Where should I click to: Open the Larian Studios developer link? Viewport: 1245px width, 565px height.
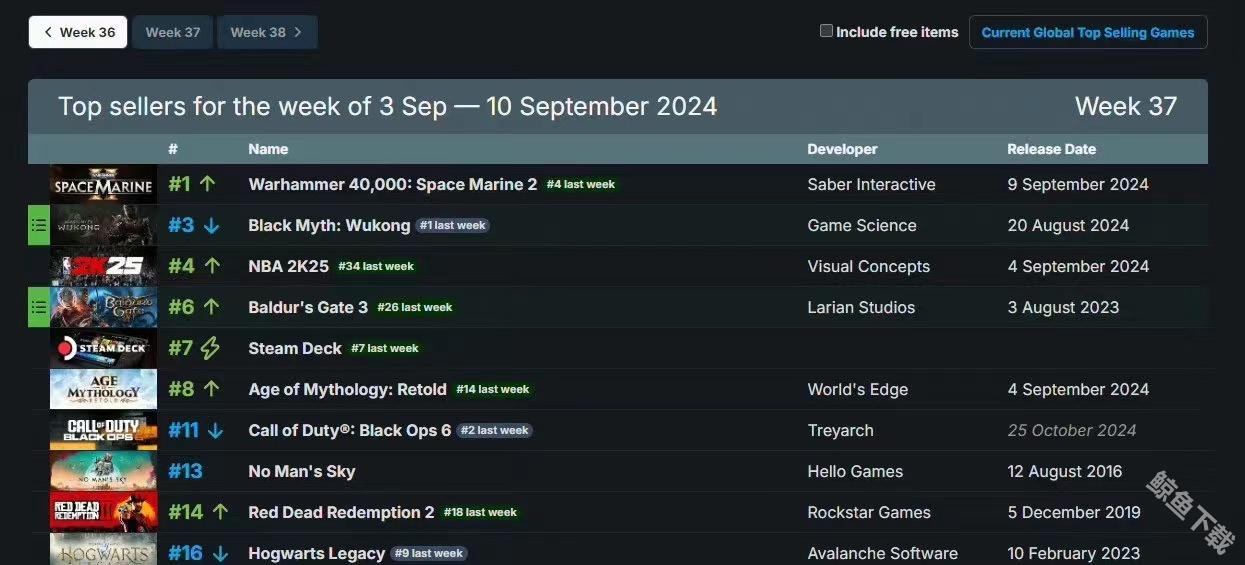point(861,307)
